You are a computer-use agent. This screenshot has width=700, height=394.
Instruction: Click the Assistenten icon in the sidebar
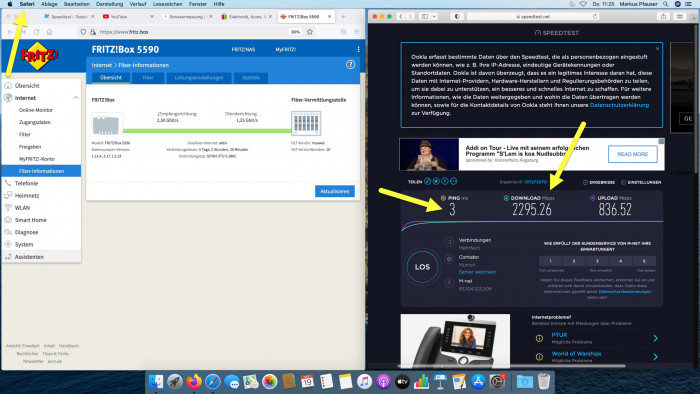(x=8, y=257)
